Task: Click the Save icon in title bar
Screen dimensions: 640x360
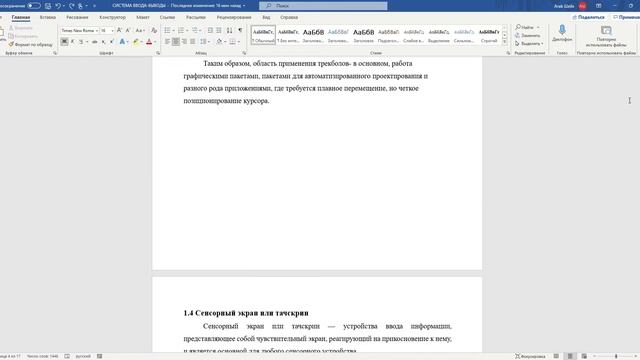Action: click(x=48, y=6)
